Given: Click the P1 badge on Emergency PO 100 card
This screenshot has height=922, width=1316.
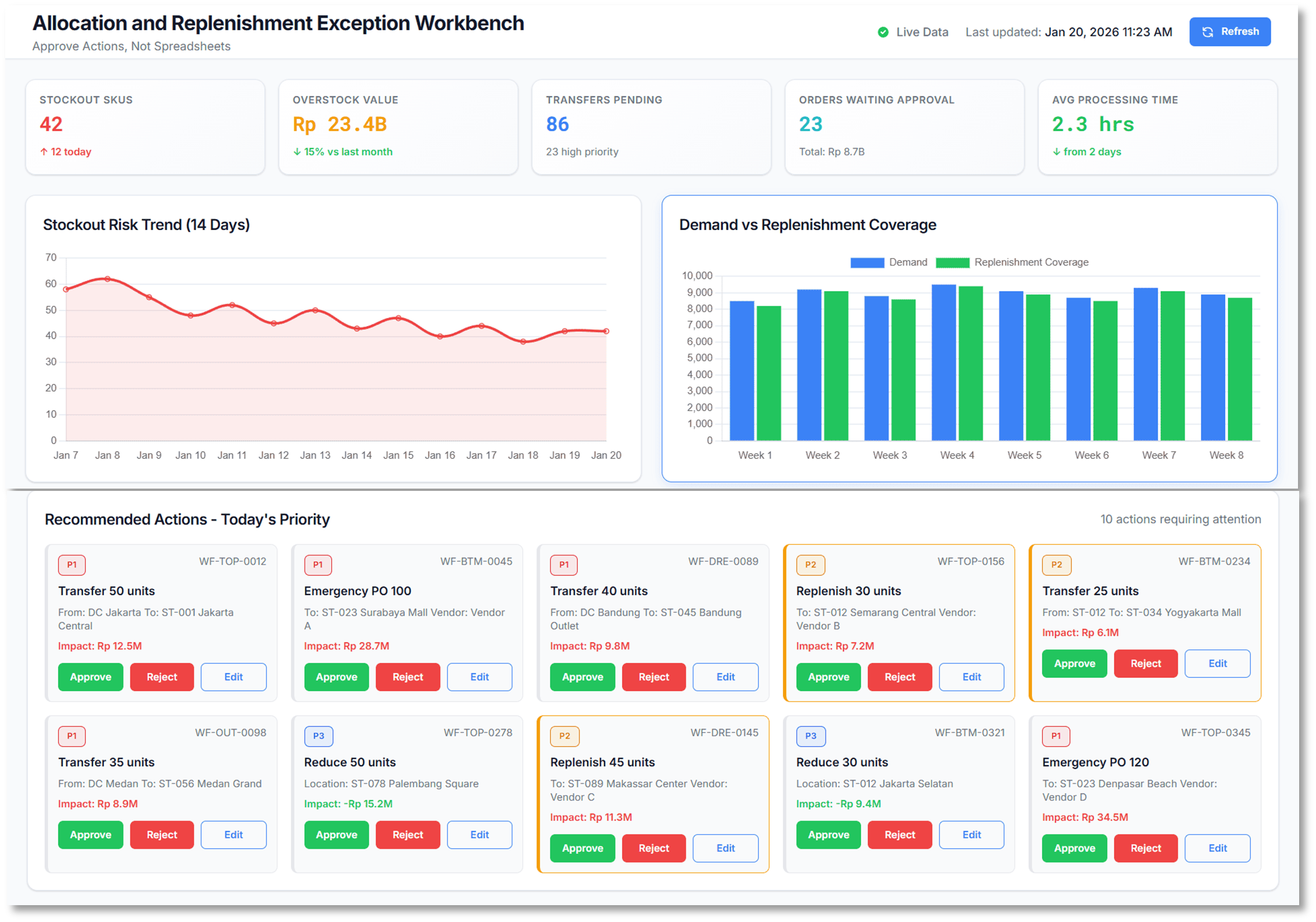Looking at the screenshot, I should [x=318, y=565].
